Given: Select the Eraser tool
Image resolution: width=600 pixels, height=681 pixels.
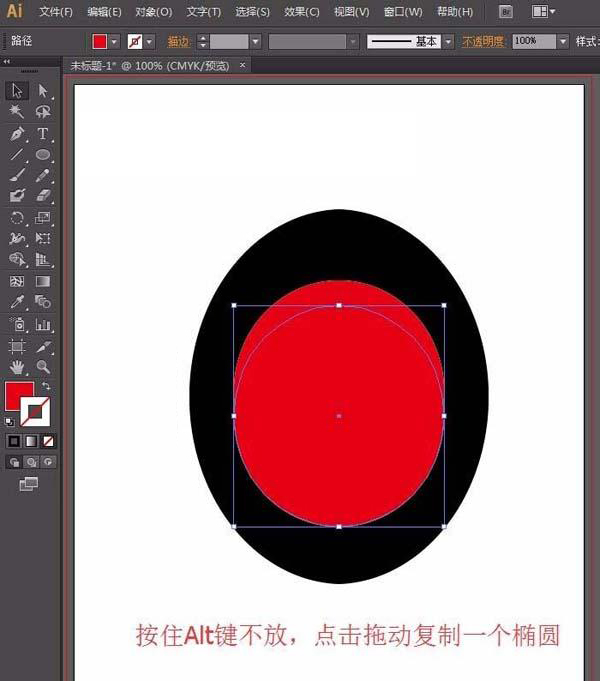Looking at the screenshot, I should 43,195.
